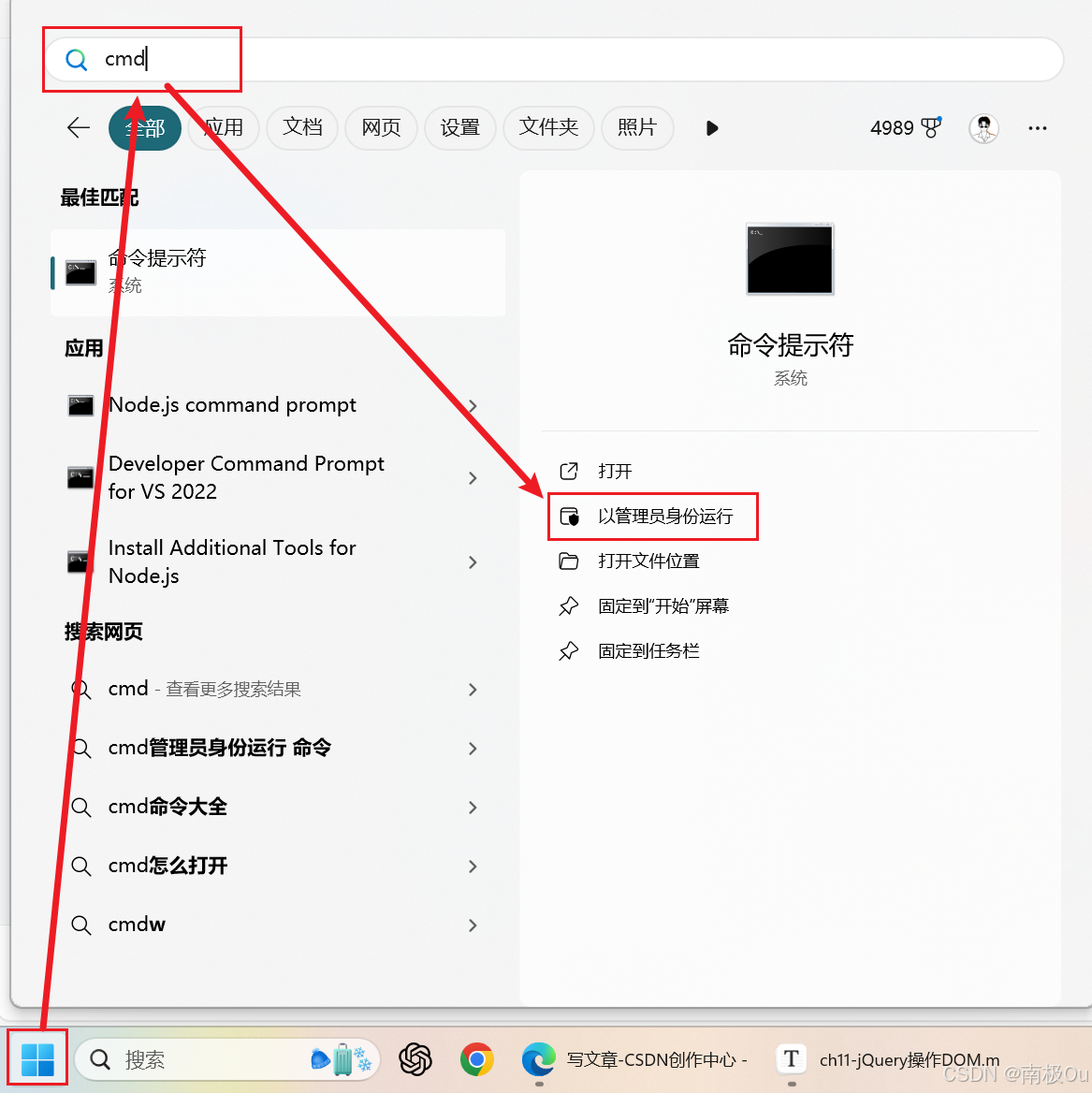Open the 4989 rewards points badge
Screen dimensions: 1092x1093
pos(906,127)
